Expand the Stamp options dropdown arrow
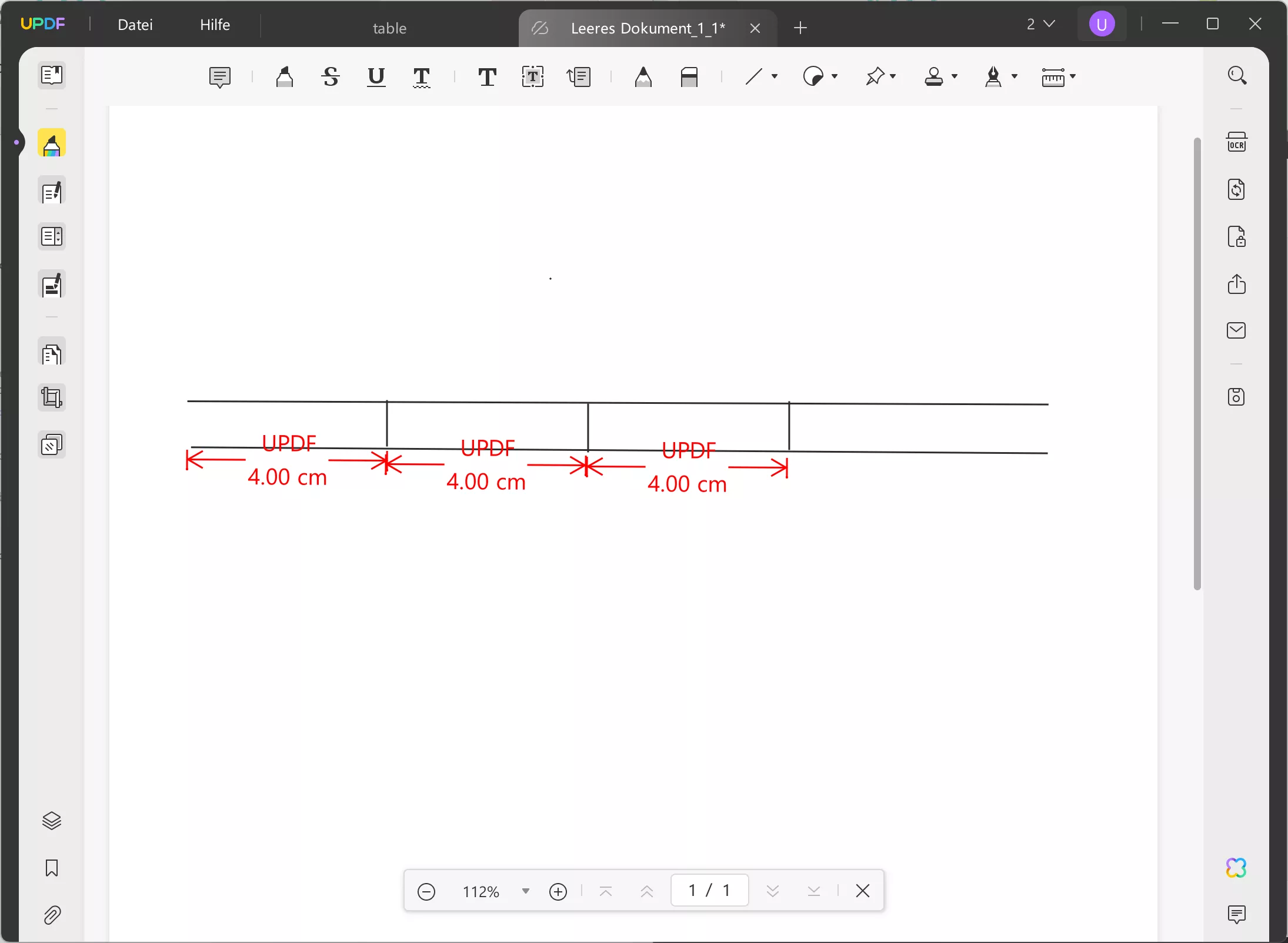The height and width of the screenshot is (943, 1288). coord(955,76)
